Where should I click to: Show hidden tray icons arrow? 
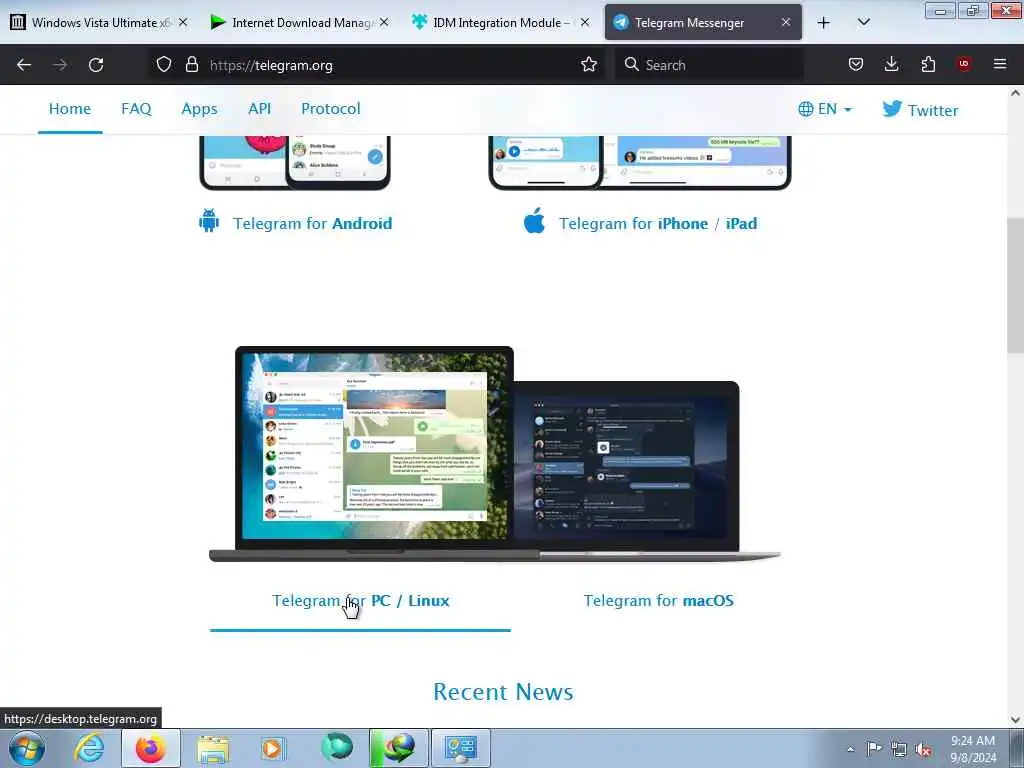[850, 750]
